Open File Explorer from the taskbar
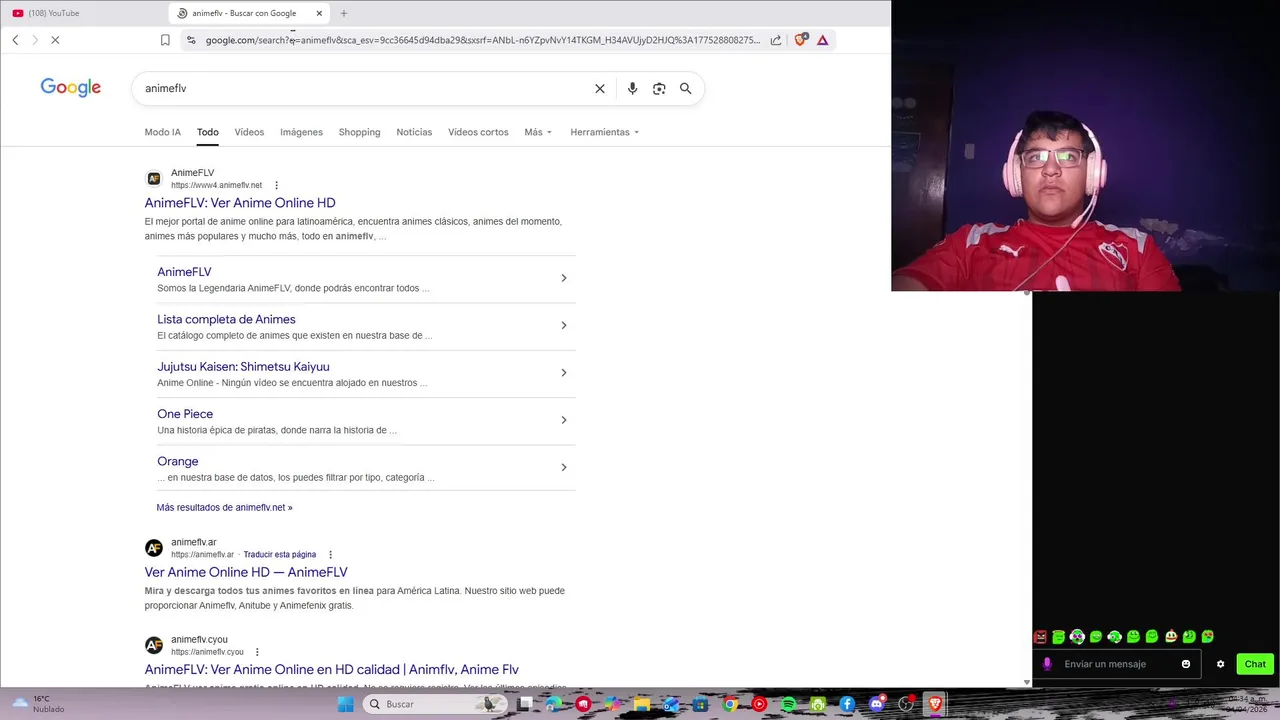 pos(642,704)
